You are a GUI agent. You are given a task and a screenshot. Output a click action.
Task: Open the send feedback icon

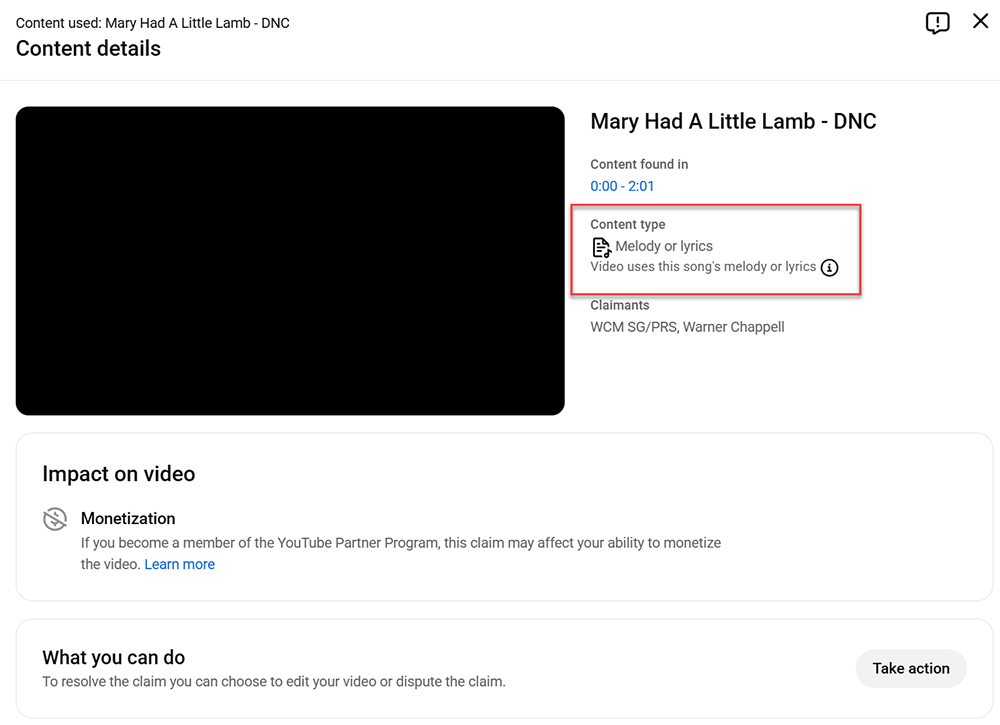pyautogui.click(x=937, y=23)
